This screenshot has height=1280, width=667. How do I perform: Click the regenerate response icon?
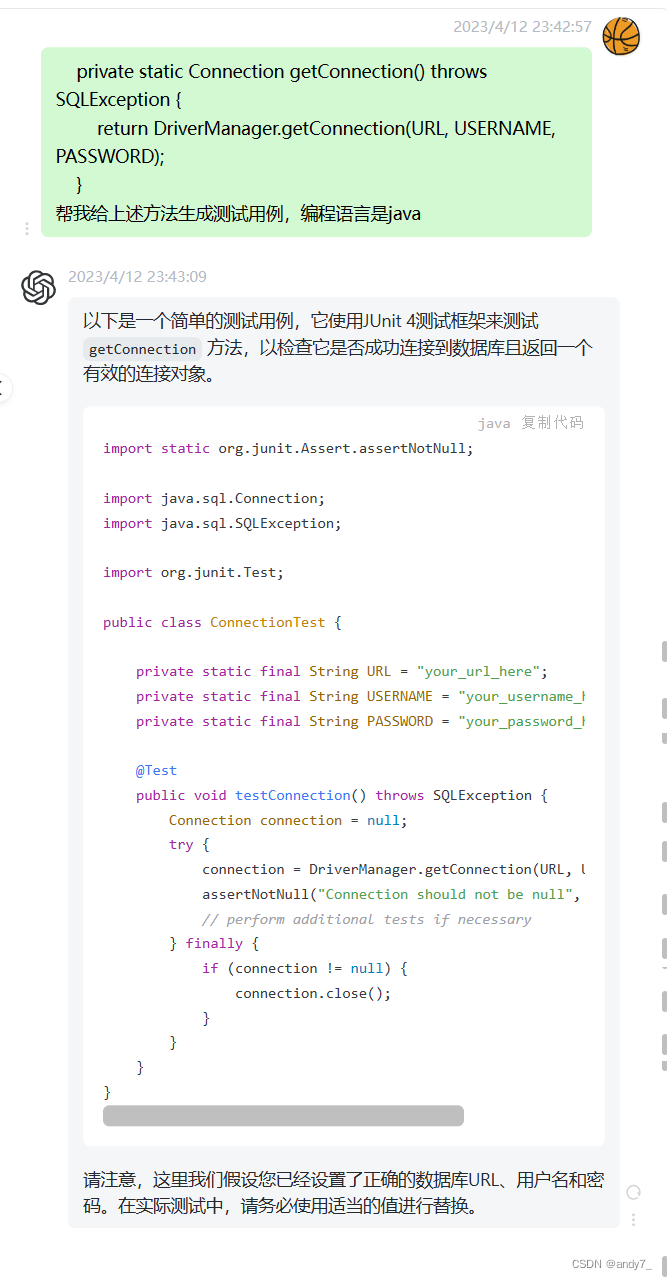pos(633,1192)
